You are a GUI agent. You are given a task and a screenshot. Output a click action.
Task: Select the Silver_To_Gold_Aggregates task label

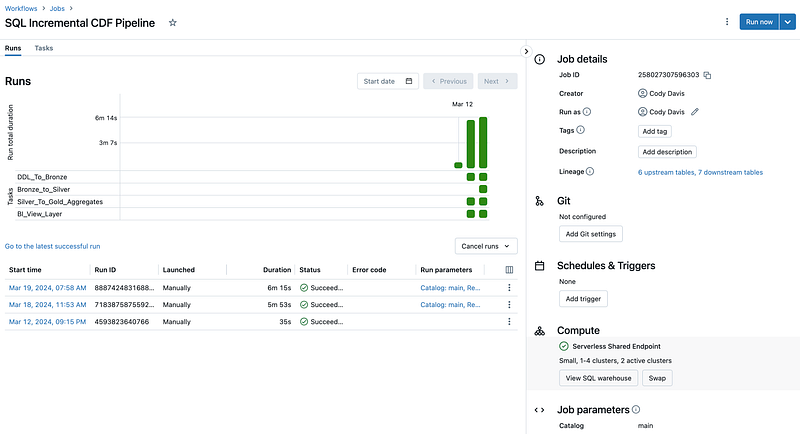(60, 201)
